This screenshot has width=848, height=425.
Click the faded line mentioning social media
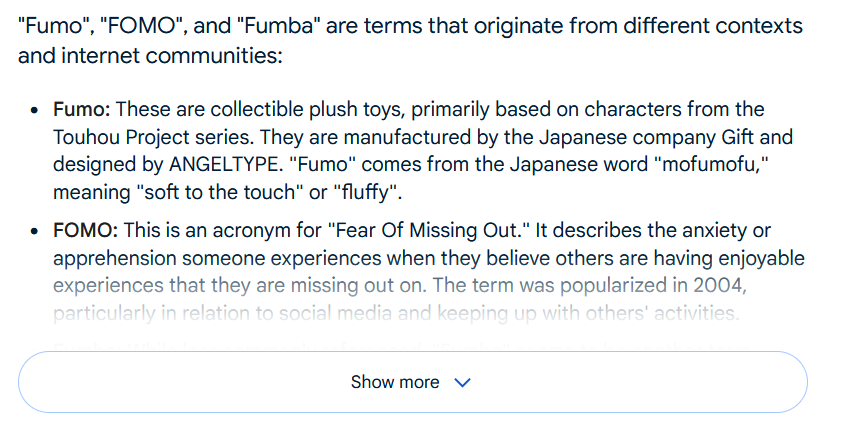click(396, 313)
